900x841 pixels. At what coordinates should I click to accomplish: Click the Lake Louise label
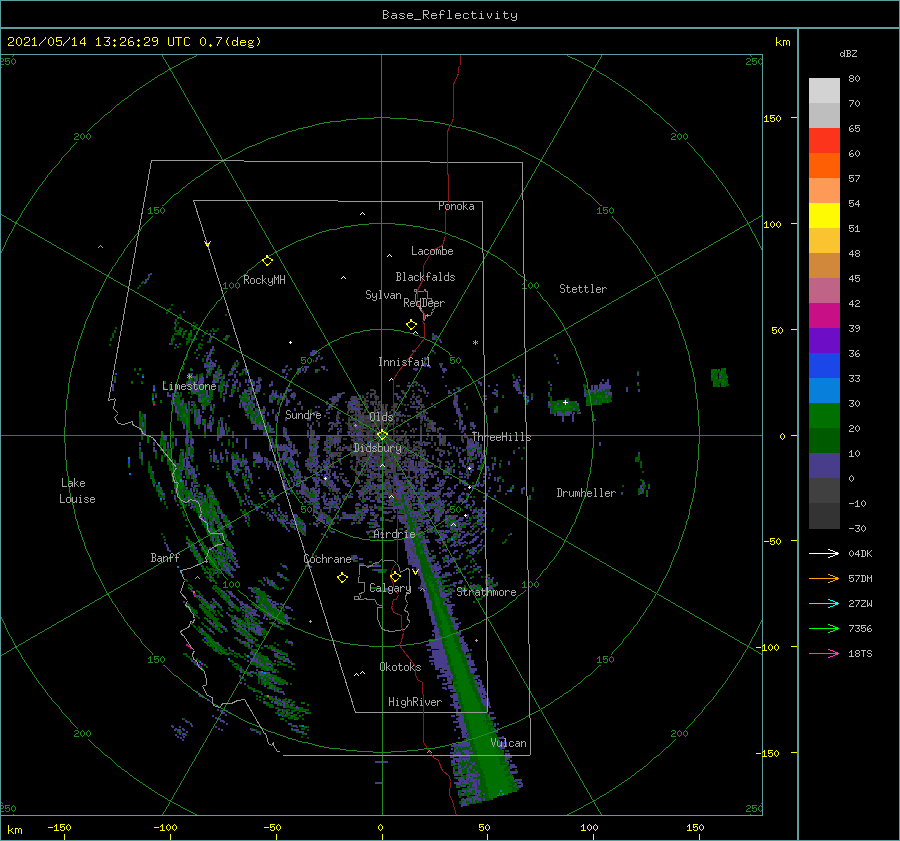coord(77,491)
